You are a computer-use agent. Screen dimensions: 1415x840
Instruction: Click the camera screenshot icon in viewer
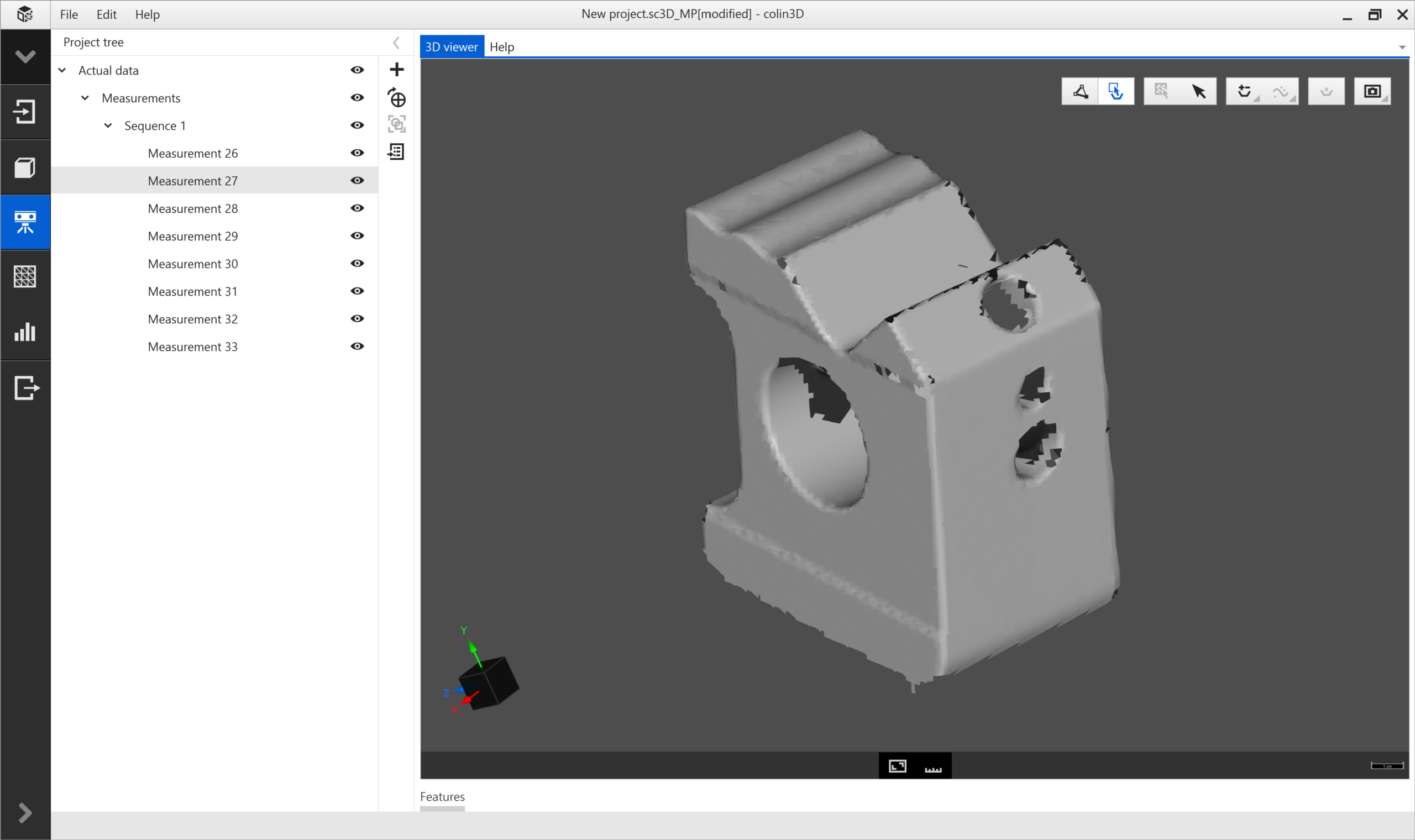point(1372,91)
